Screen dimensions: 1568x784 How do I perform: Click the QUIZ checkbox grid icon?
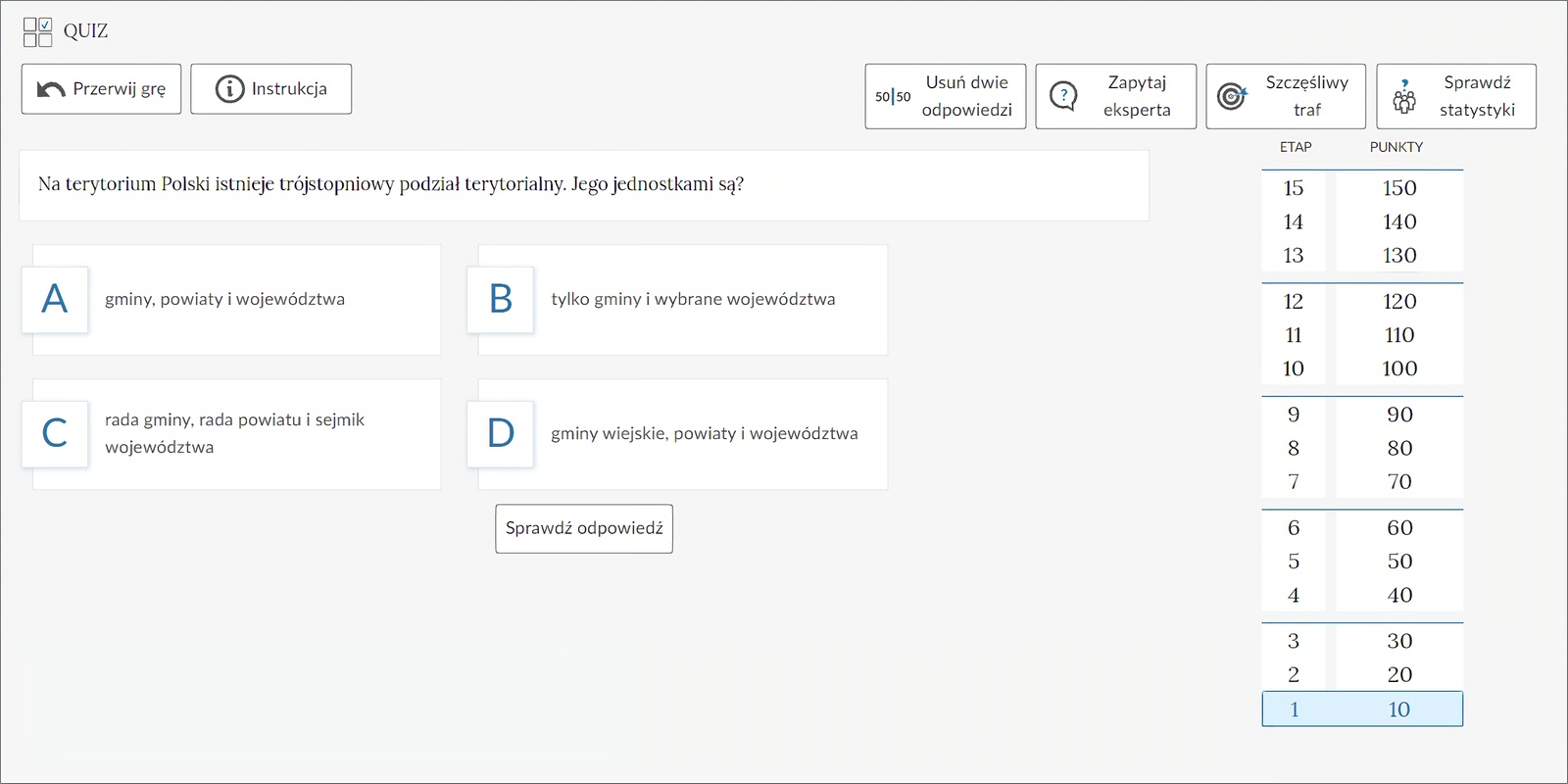(x=37, y=31)
